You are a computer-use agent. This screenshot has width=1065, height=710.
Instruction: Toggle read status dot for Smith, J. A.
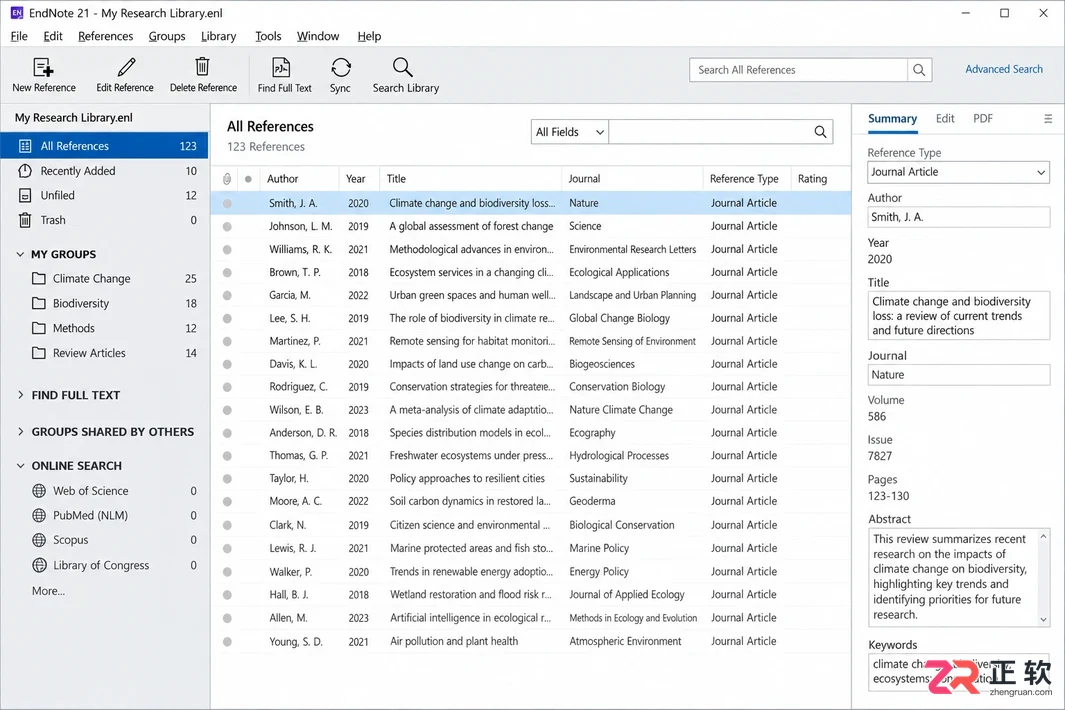pos(227,203)
